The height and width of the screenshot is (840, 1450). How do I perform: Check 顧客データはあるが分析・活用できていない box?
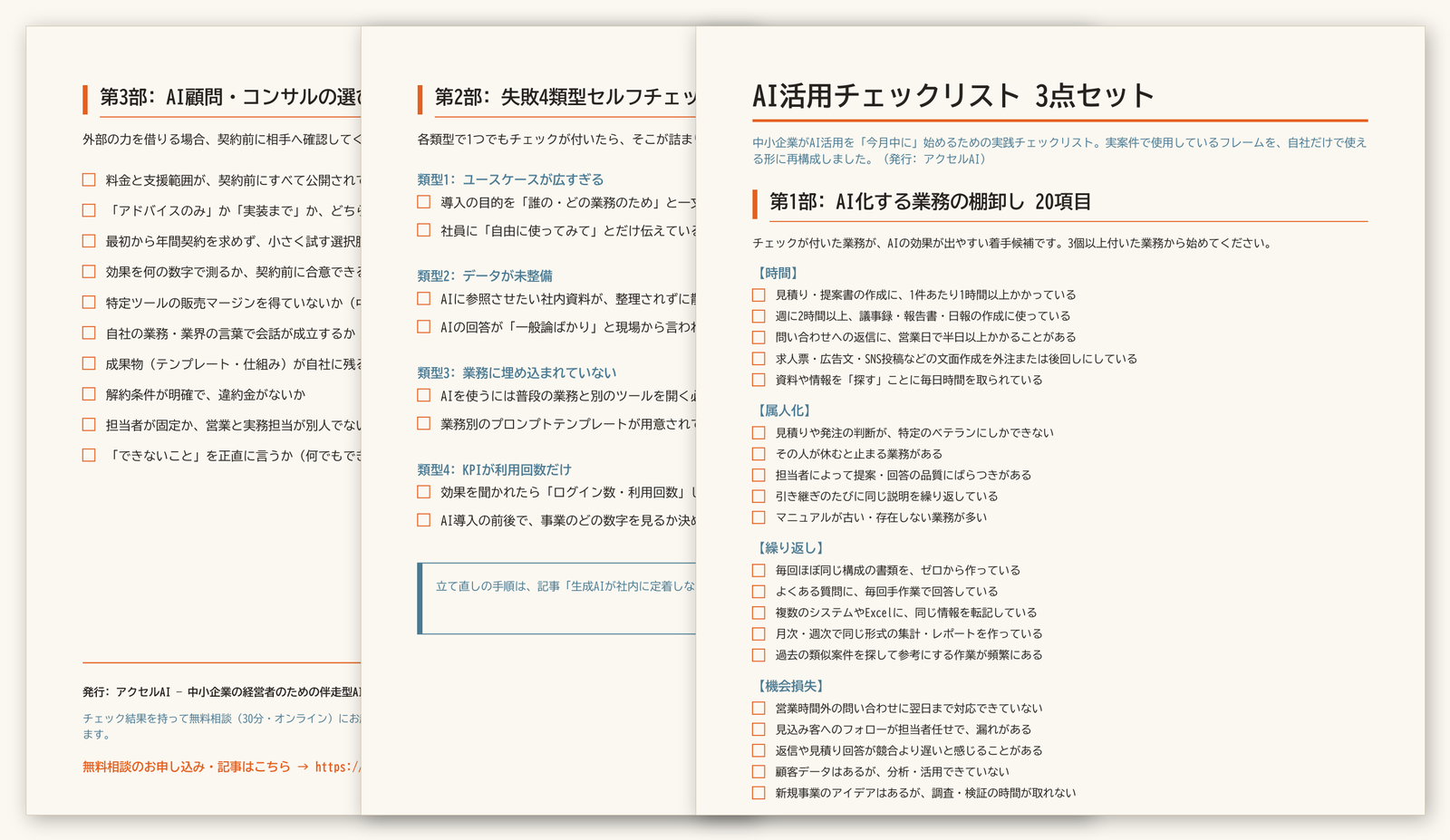tap(759, 772)
